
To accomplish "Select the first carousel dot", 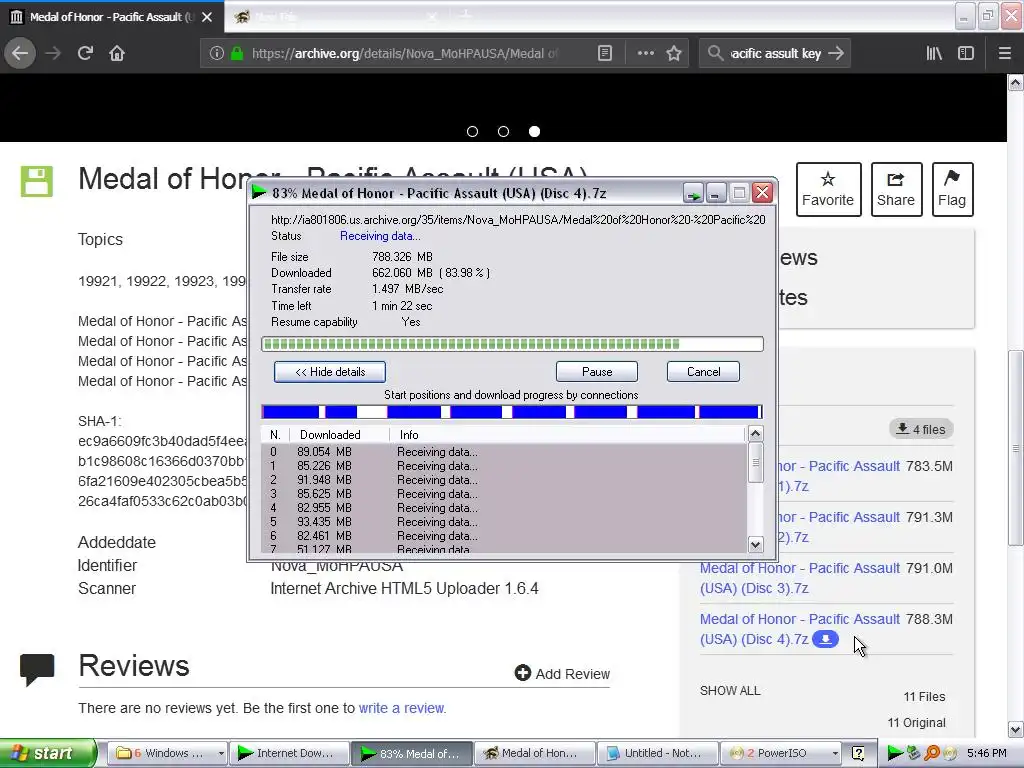I will (472, 131).
